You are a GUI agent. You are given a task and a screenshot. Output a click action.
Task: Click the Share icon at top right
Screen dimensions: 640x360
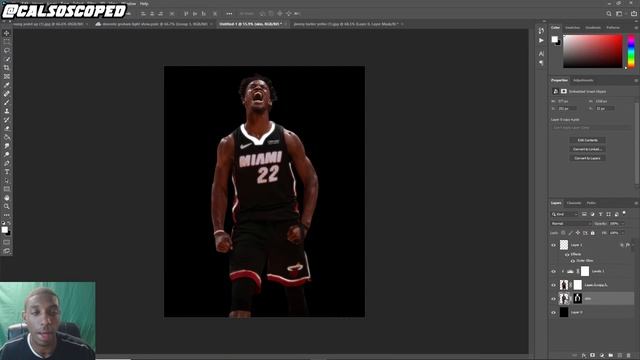pos(634,13)
